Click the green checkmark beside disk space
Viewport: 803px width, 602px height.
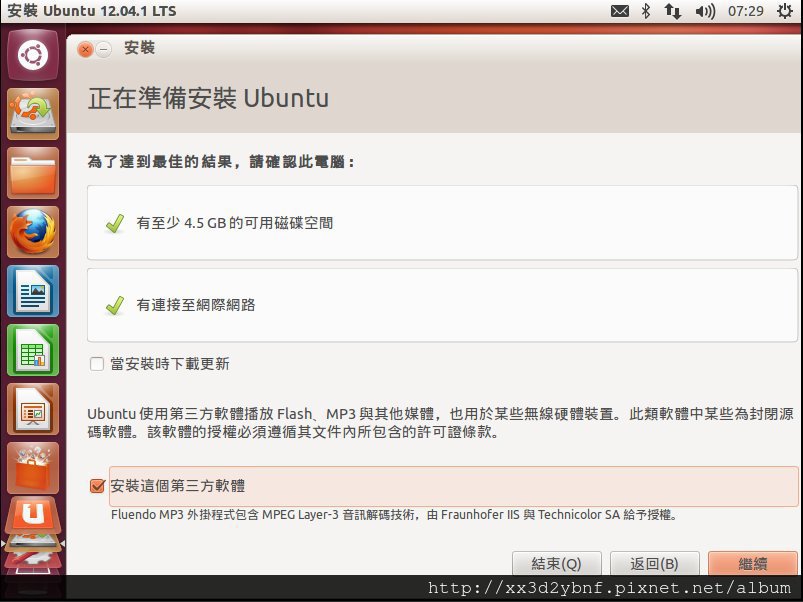115,223
